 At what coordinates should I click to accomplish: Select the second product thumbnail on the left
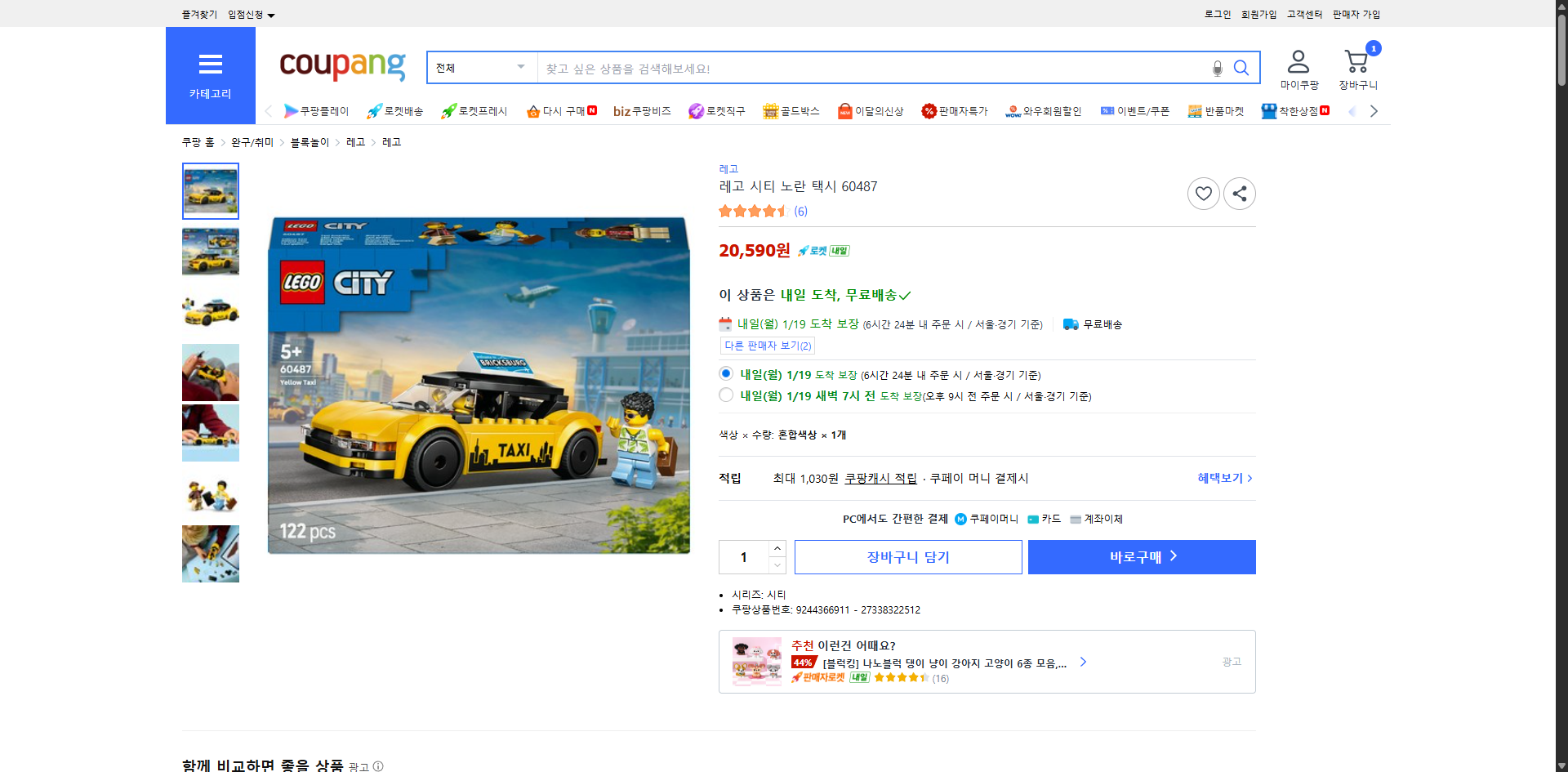(210, 251)
